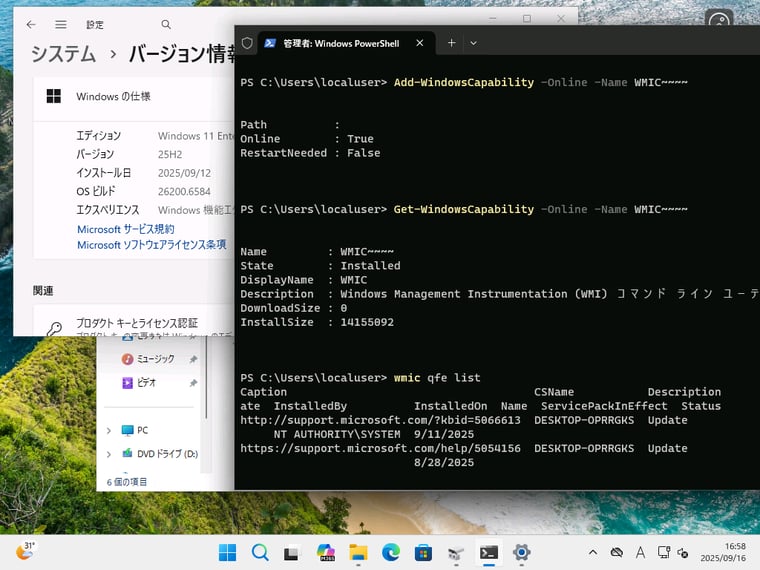Viewport: 760px width, 570px height.
Task: Expand the DVD ドライブ (D:) chevron
Action: tap(109, 454)
